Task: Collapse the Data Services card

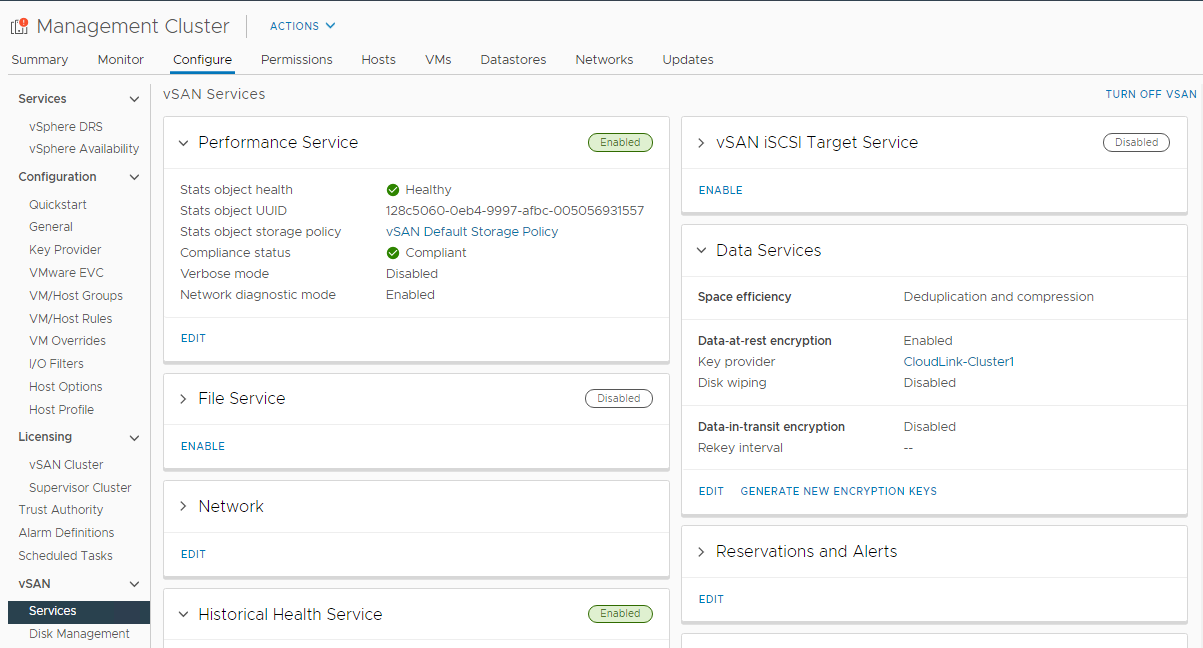Action: pos(700,250)
